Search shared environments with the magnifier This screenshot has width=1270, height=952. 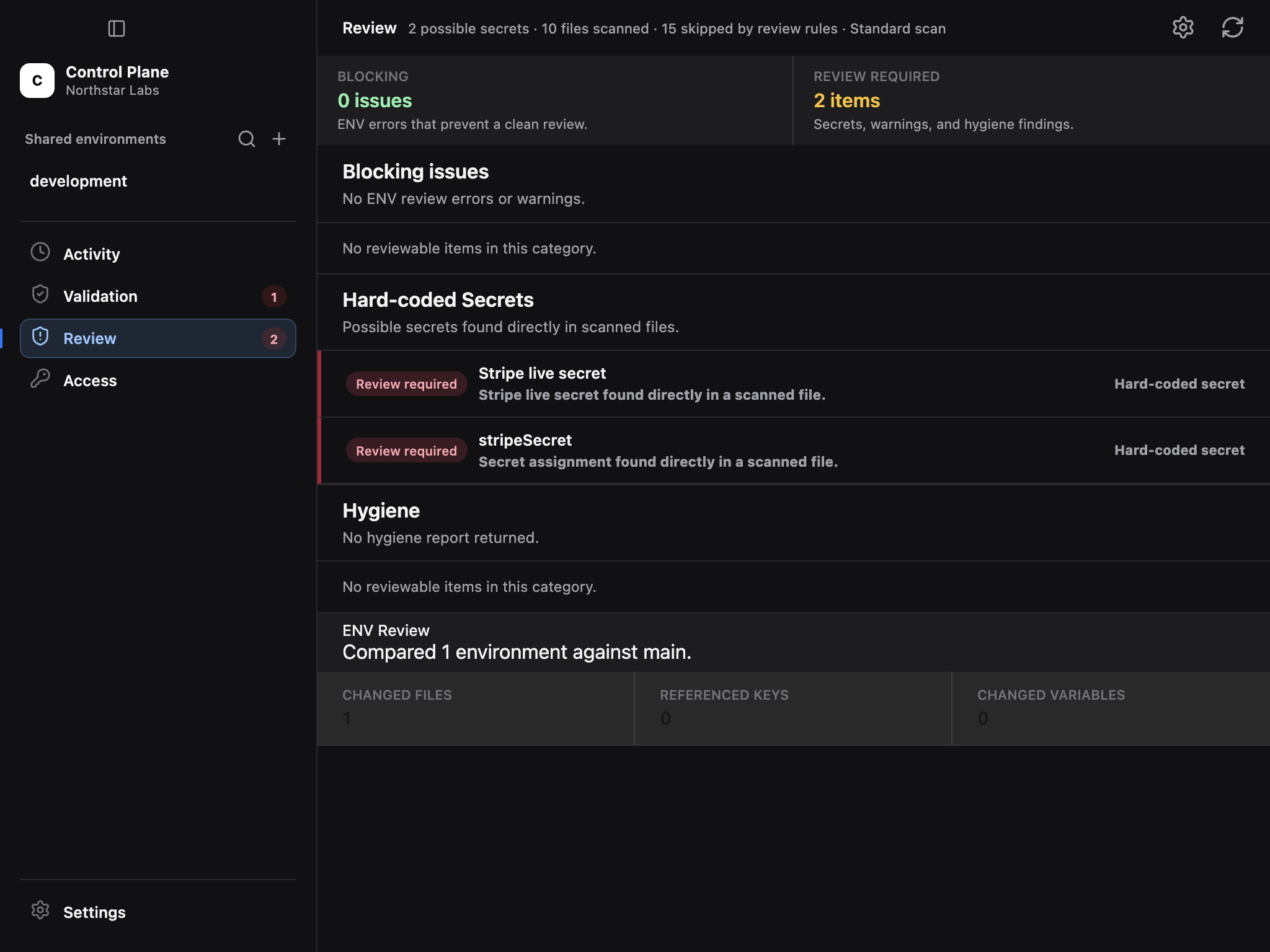pyautogui.click(x=247, y=139)
